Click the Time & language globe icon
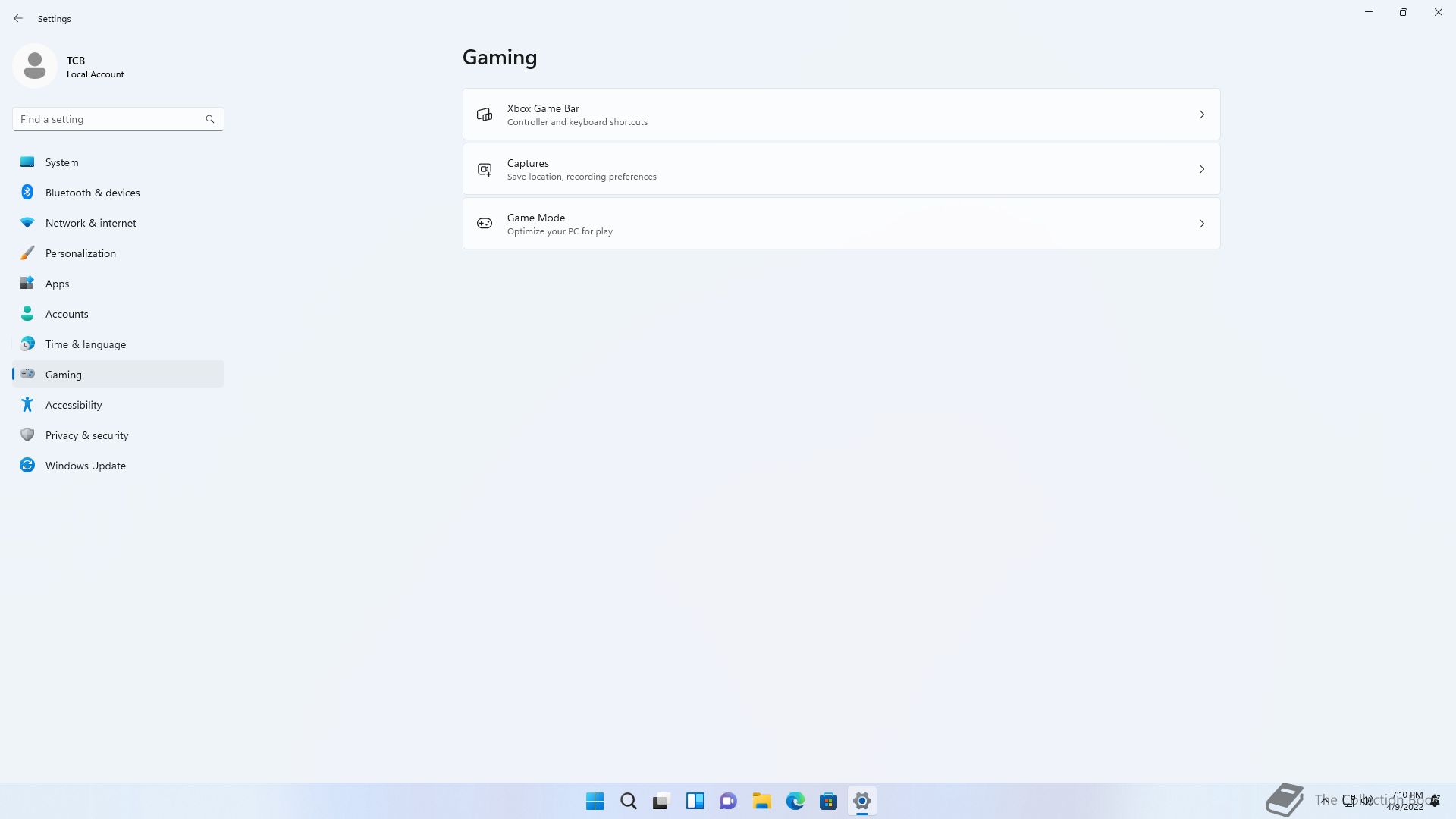This screenshot has height=819, width=1456. click(27, 344)
